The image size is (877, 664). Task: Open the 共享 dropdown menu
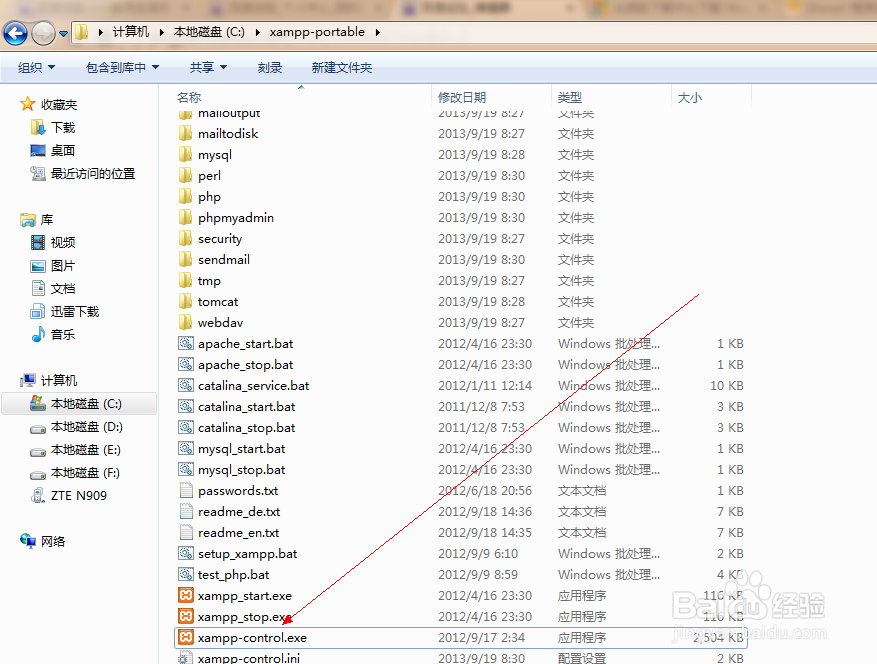point(208,68)
